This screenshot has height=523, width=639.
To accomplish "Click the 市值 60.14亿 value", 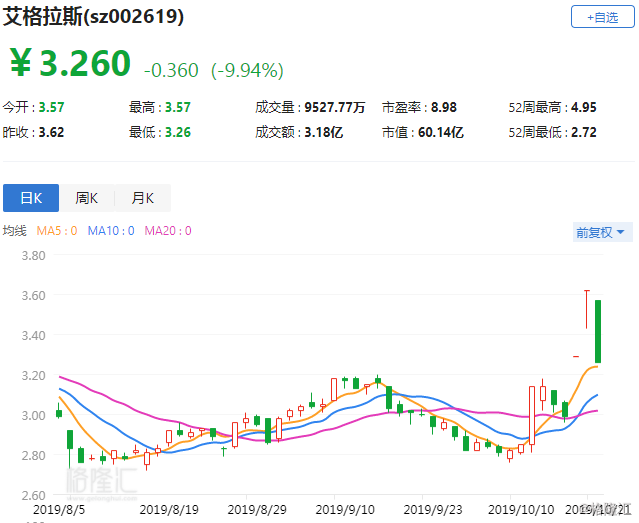I will (441, 132).
